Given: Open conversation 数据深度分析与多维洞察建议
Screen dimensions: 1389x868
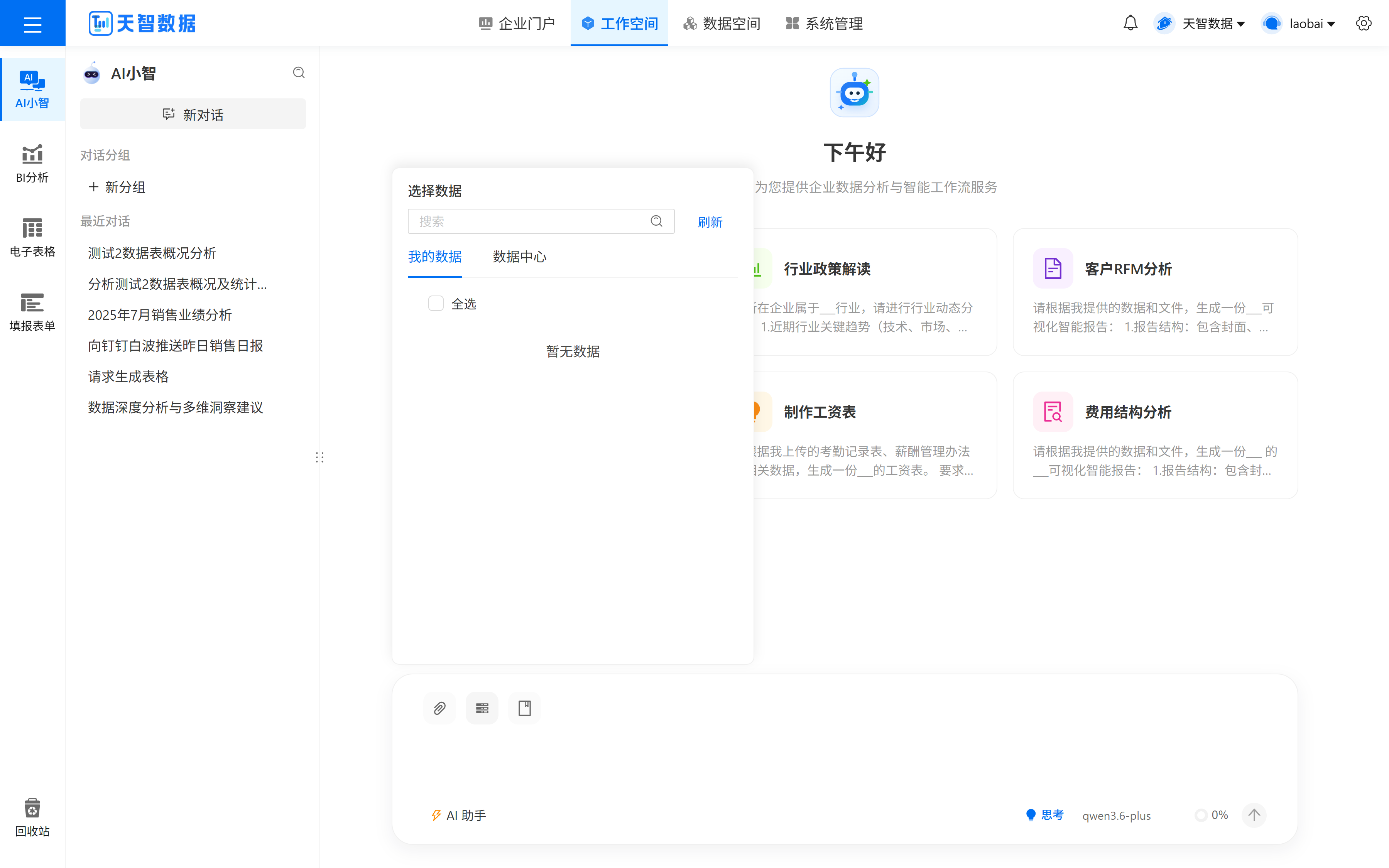Looking at the screenshot, I should (176, 408).
